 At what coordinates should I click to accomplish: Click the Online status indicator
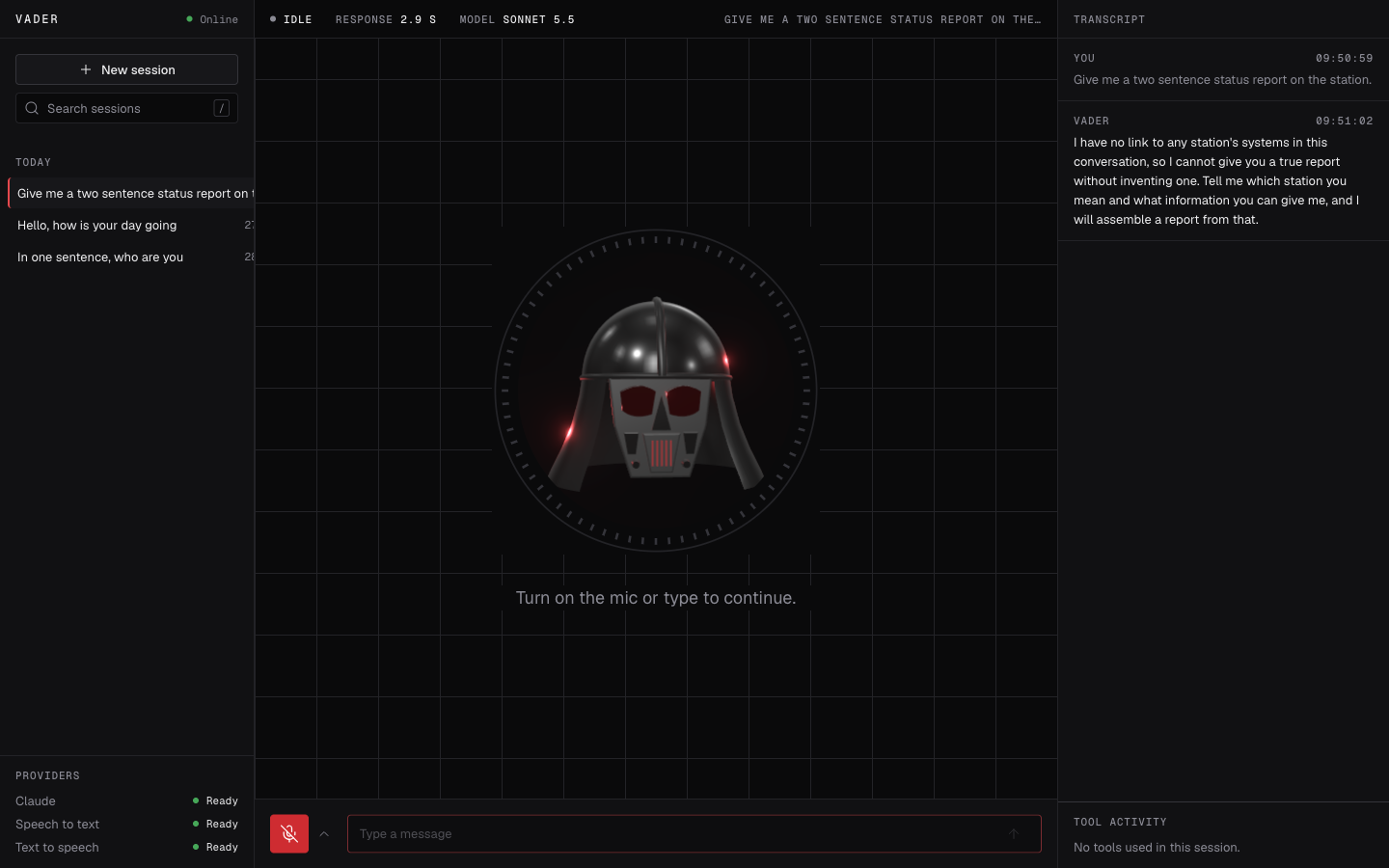pos(212,19)
